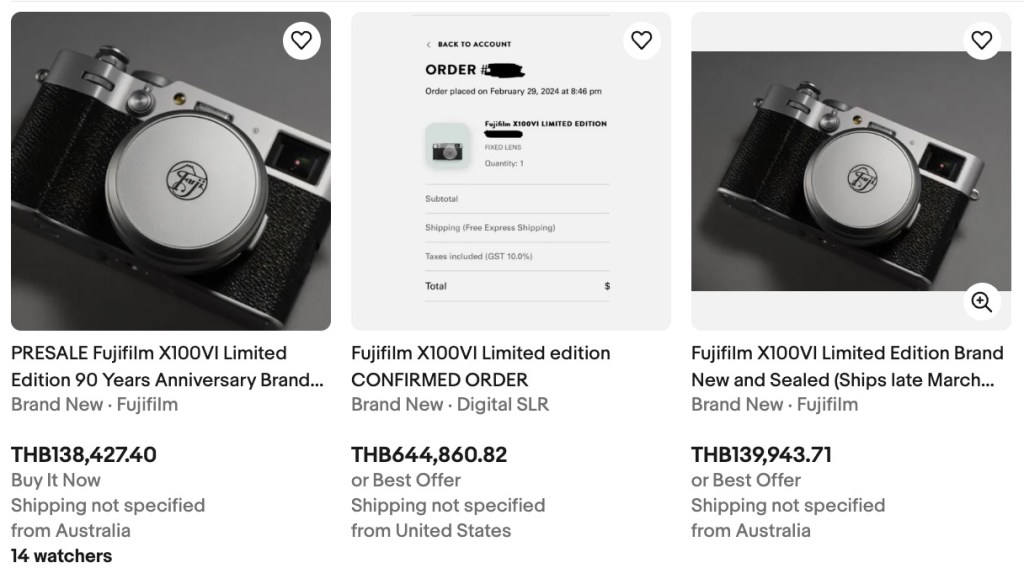Viewport: 1024px width, 584px height.
Task: Open Fujifilm X100VI Limited edition CONFIRMED ORDER title
Action: tap(480, 366)
